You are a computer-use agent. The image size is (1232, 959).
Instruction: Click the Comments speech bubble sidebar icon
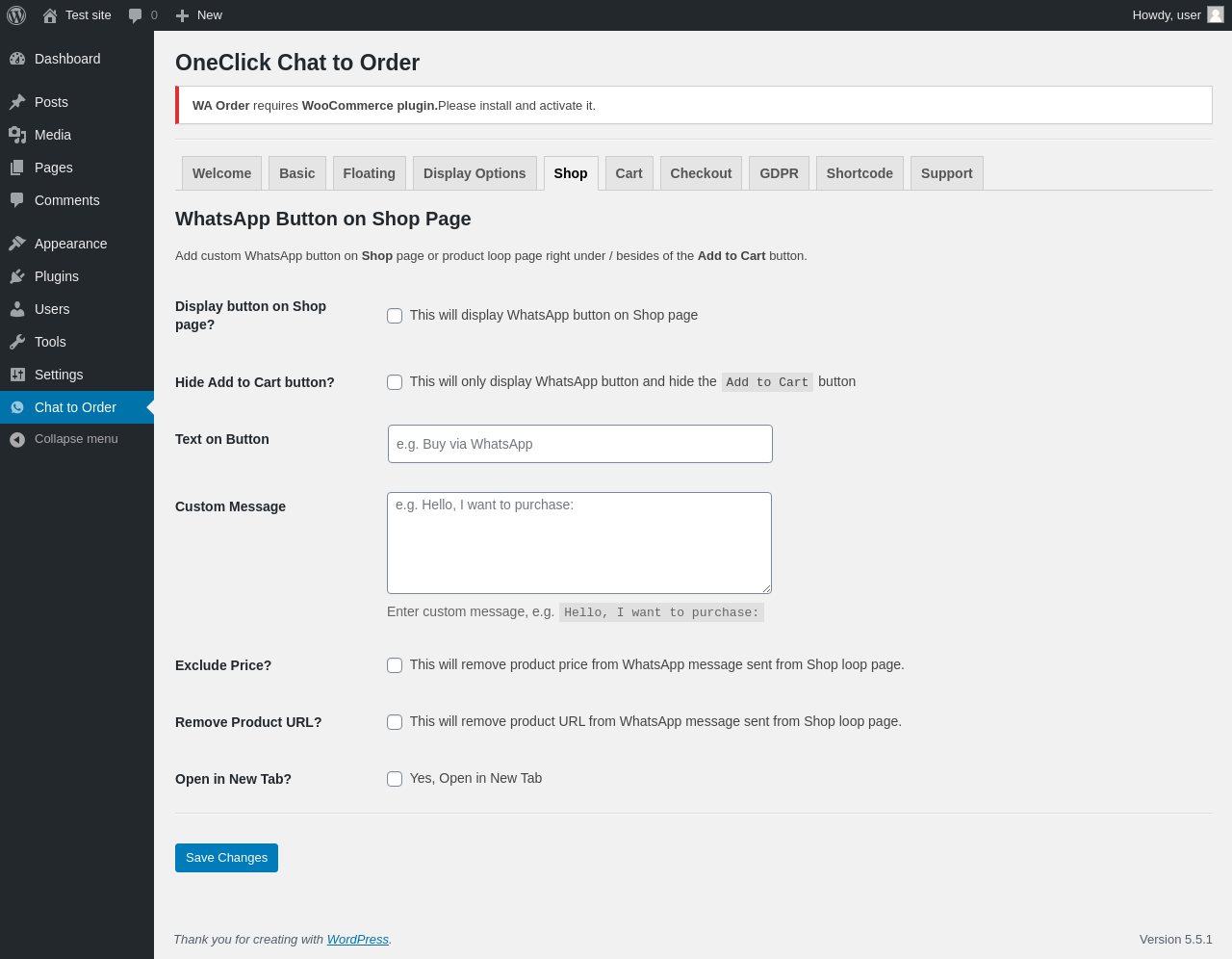point(17,200)
